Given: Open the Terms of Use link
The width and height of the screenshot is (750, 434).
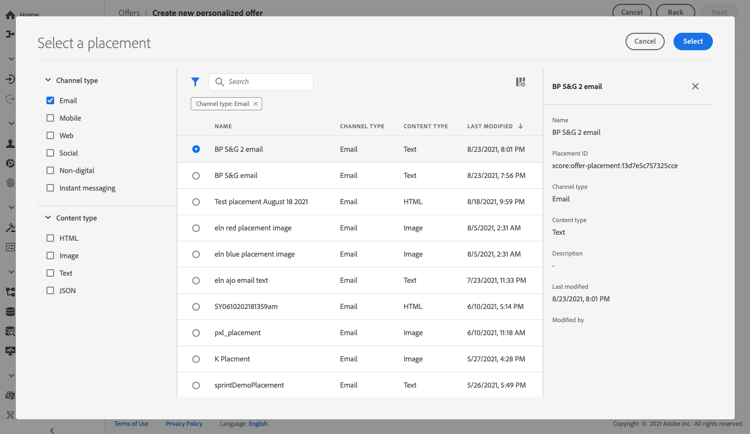Looking at the screenshot, I should point(131,424).
